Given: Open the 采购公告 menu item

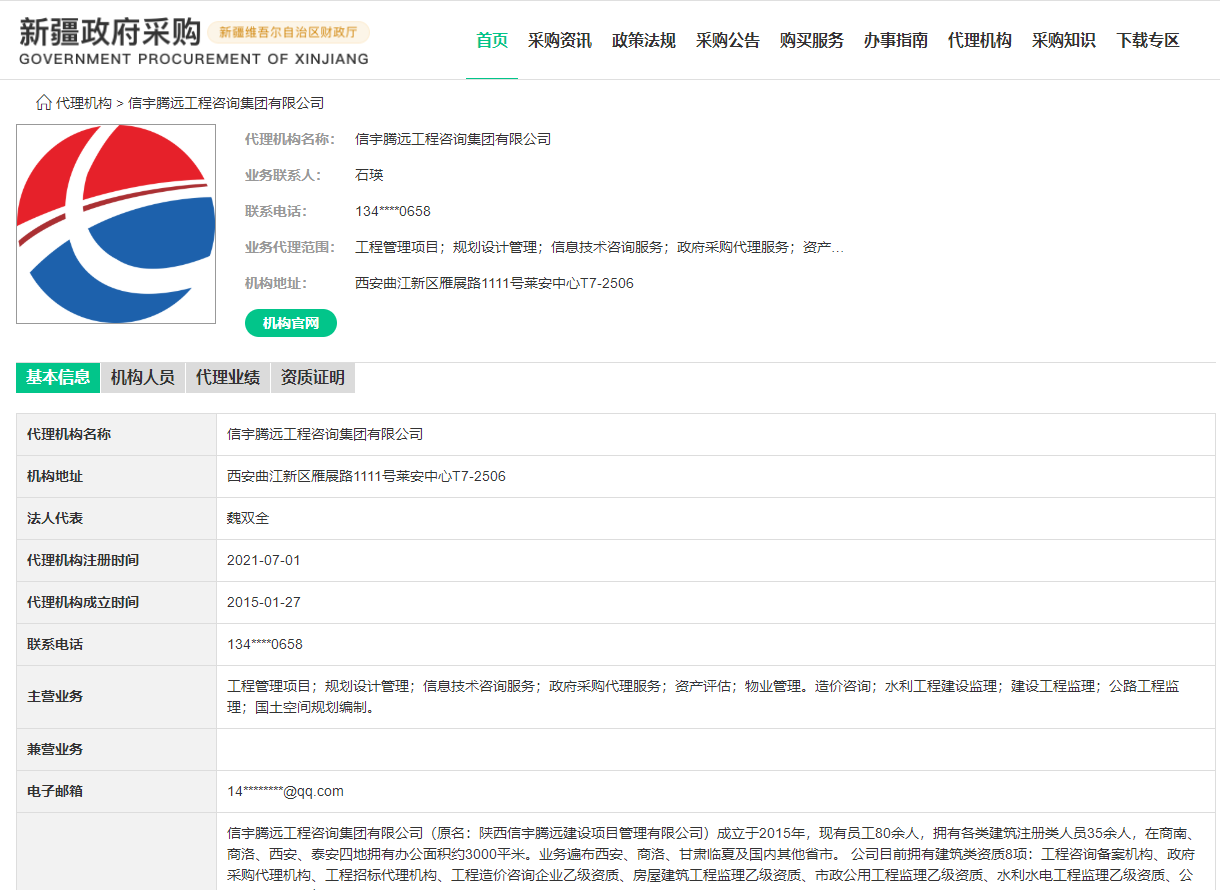Looking at the screenshot, I should pyautogui.click(x=727, y=40).
